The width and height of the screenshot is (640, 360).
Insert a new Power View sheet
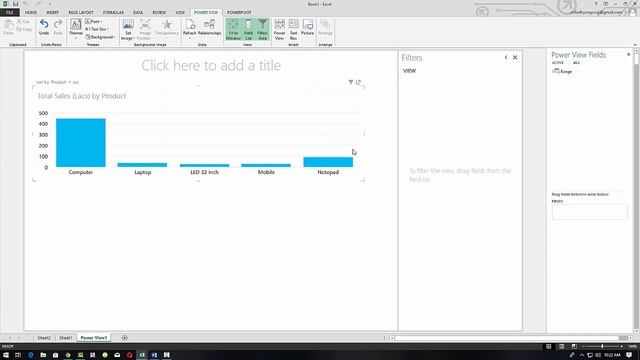[x=279, y=29]
